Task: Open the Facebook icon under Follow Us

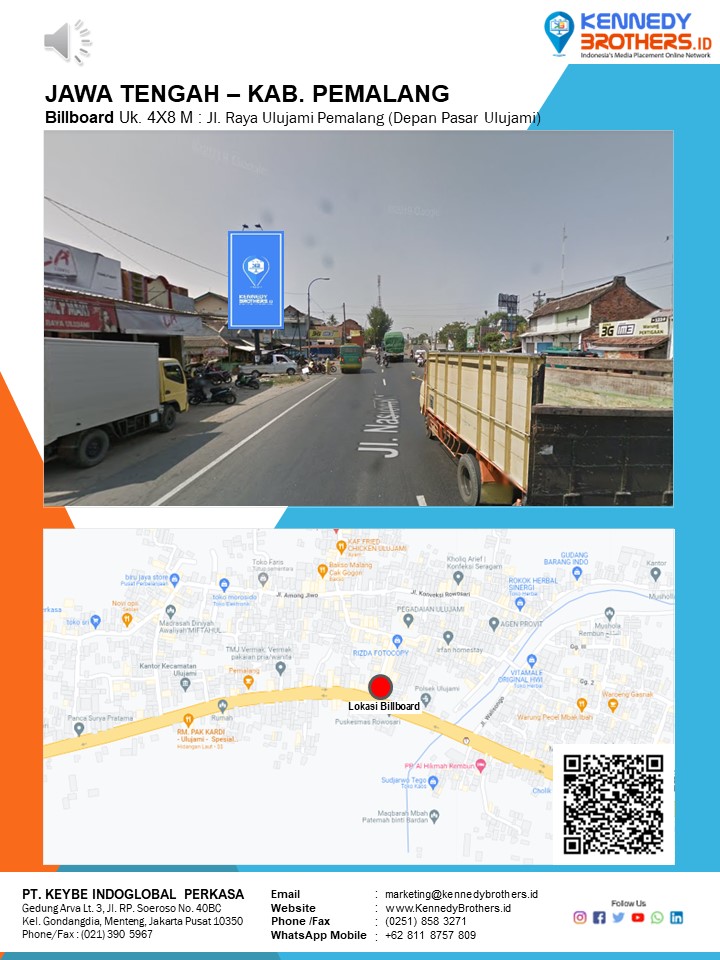Action: click(599, 917)
